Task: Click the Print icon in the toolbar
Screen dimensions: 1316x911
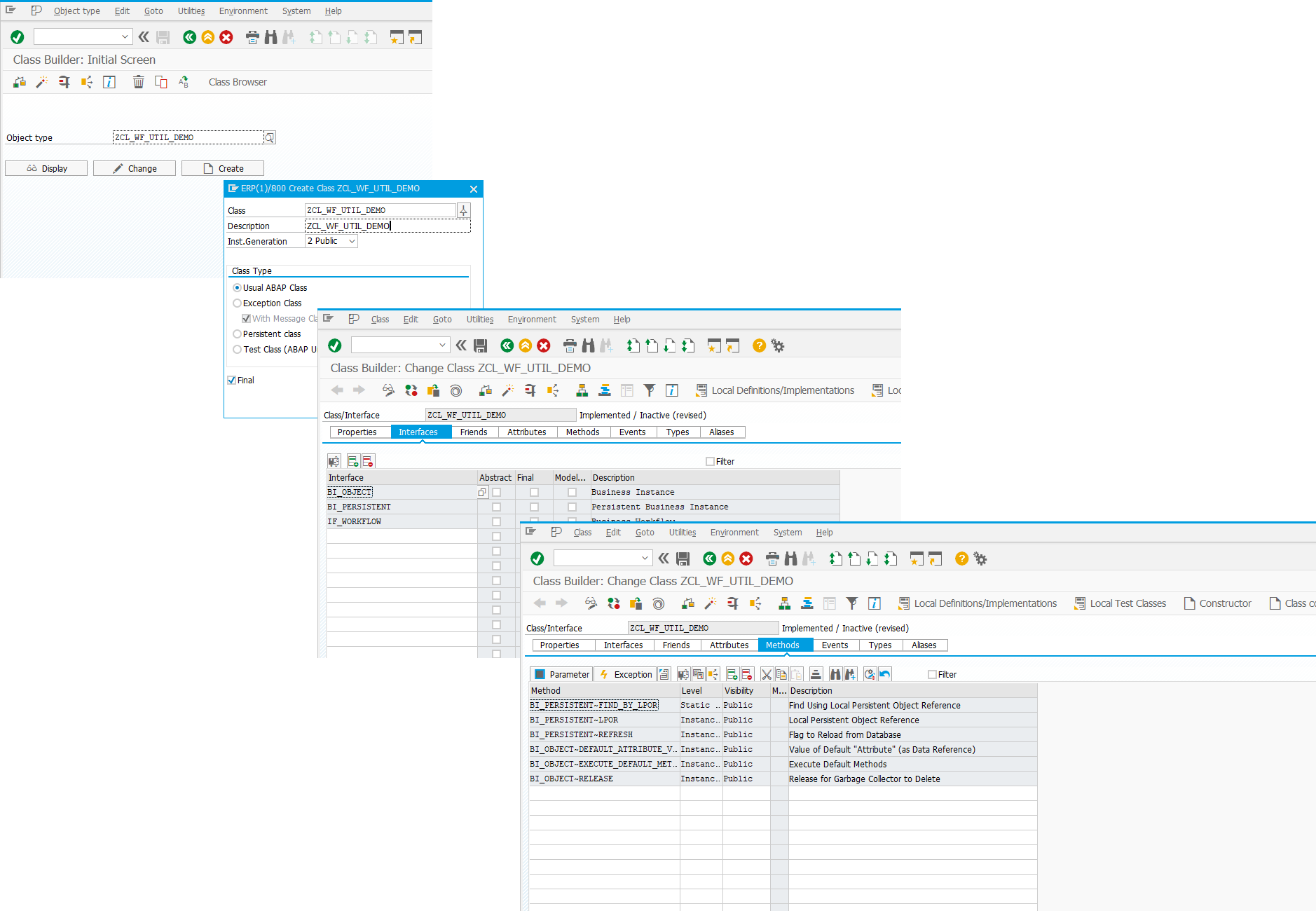Action: click(772, 559)
